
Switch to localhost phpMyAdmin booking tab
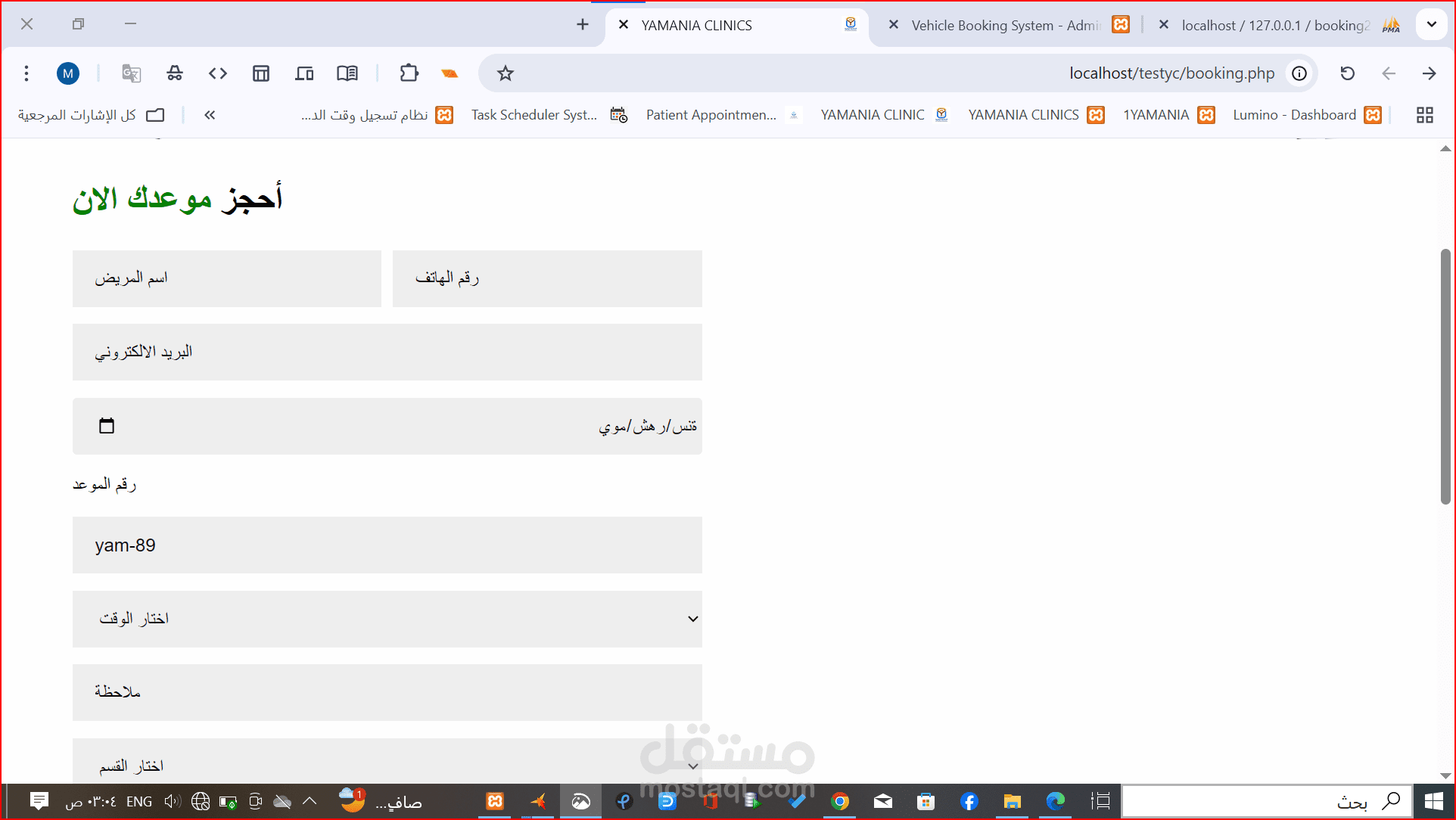point(1275,25)
